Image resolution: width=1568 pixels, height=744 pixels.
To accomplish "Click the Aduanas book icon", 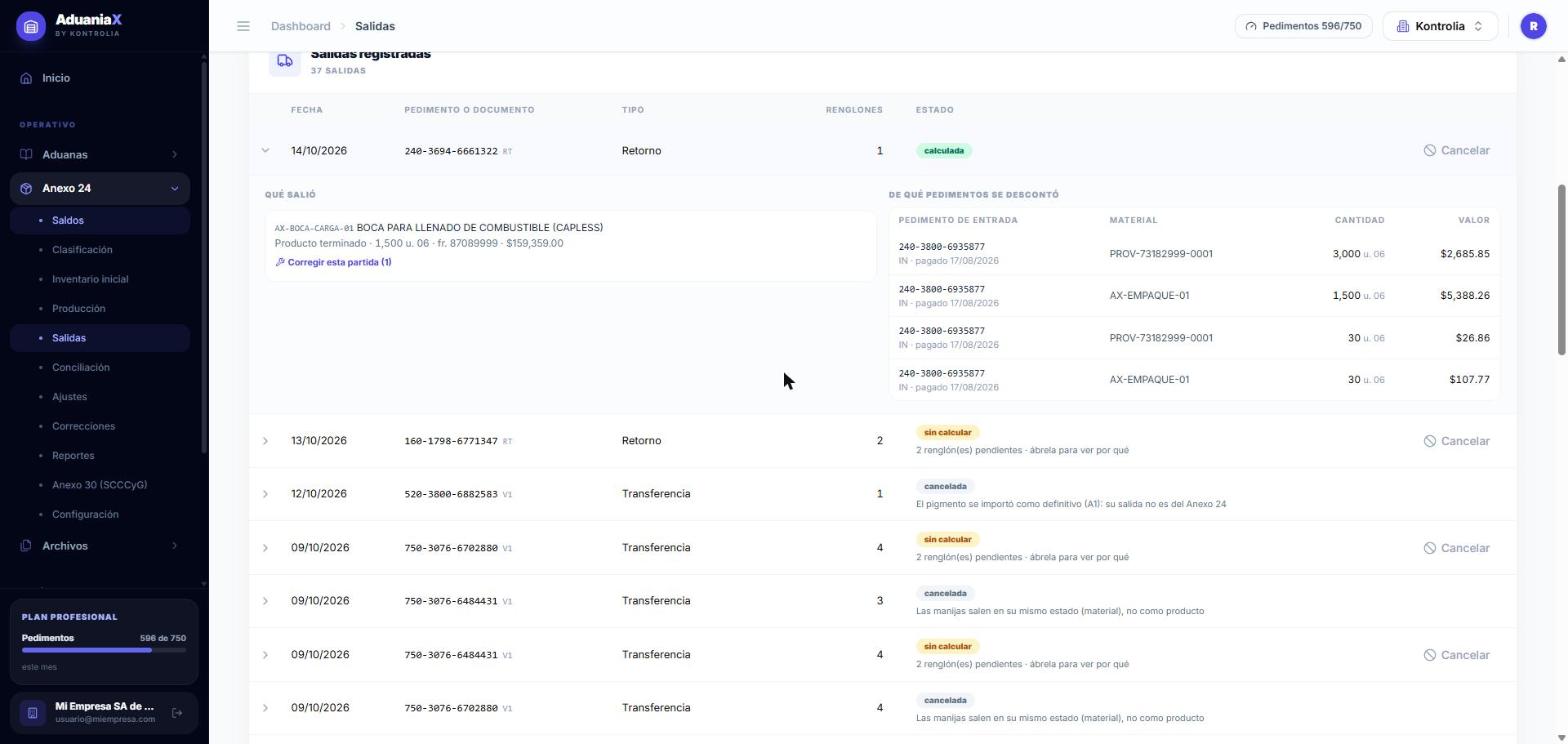I will pyautogui.click(x=26, y=155).
